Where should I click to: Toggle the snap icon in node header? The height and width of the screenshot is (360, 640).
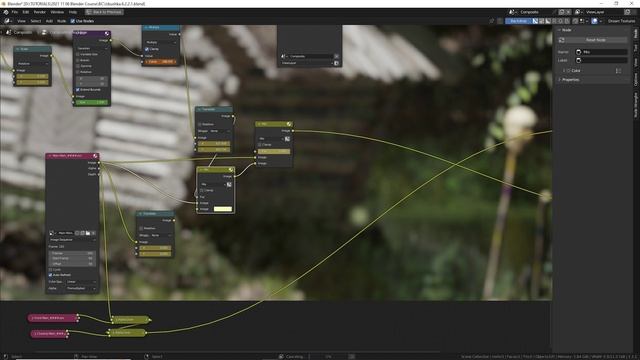click(x=575, y=21)
